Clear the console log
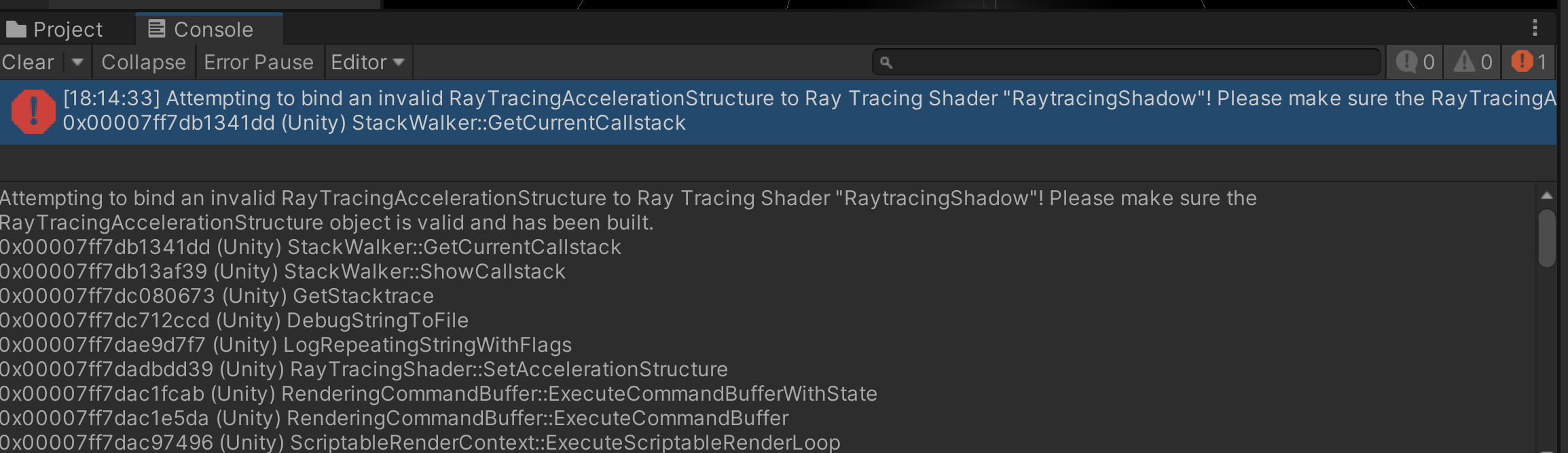The image size is (1568, 453). (x=29, y=62)
